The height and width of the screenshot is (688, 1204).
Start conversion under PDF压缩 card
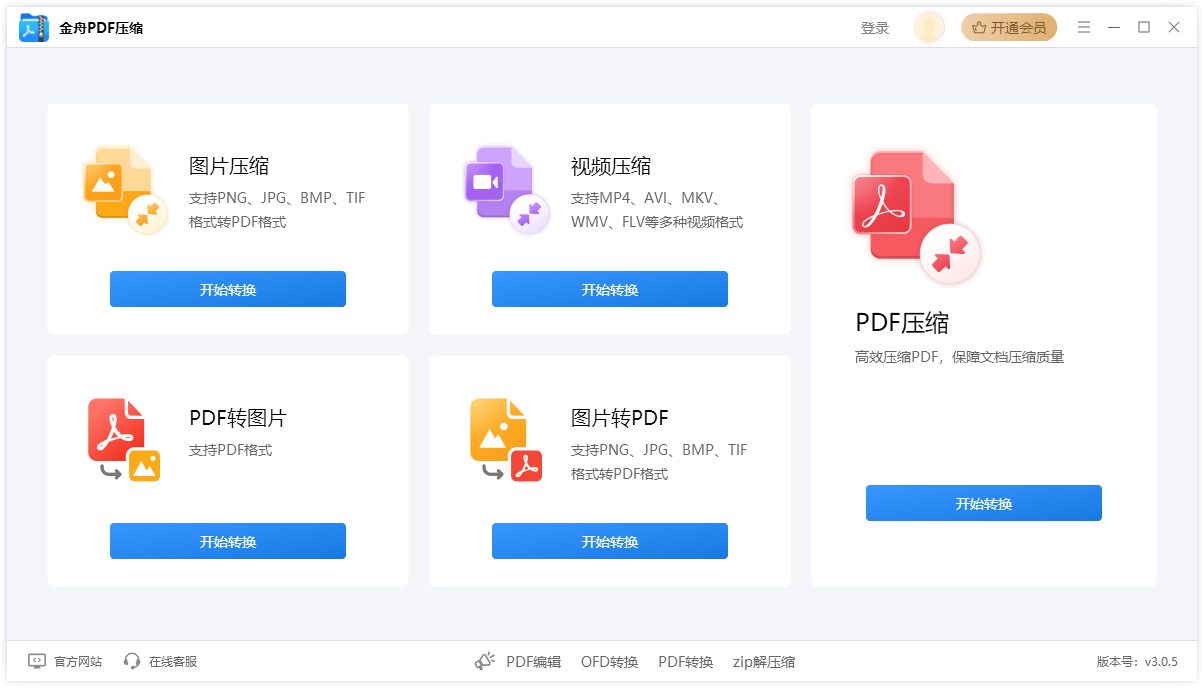(983, 503)
